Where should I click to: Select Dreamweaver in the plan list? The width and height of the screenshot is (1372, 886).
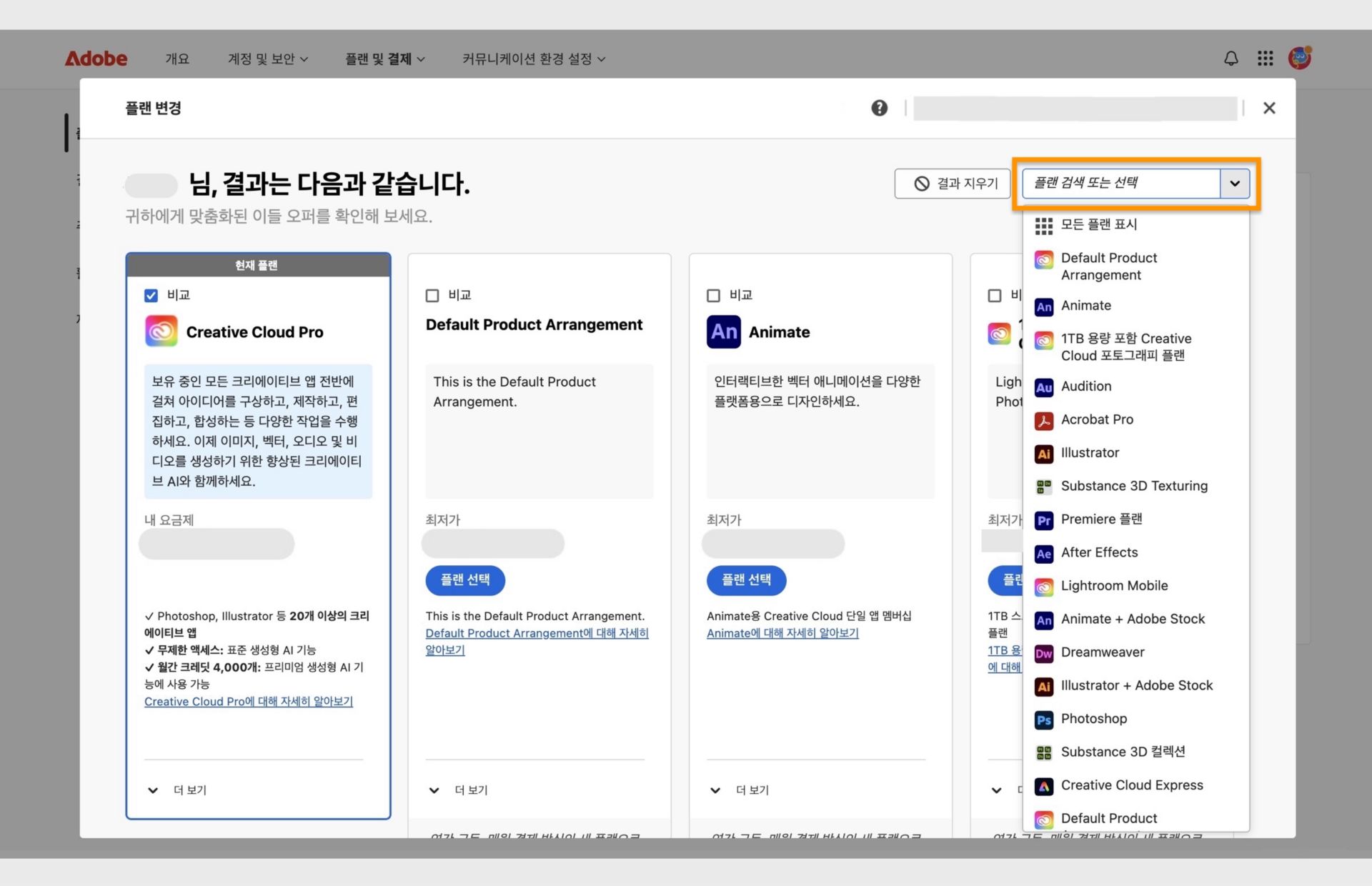coord(1103,652)
